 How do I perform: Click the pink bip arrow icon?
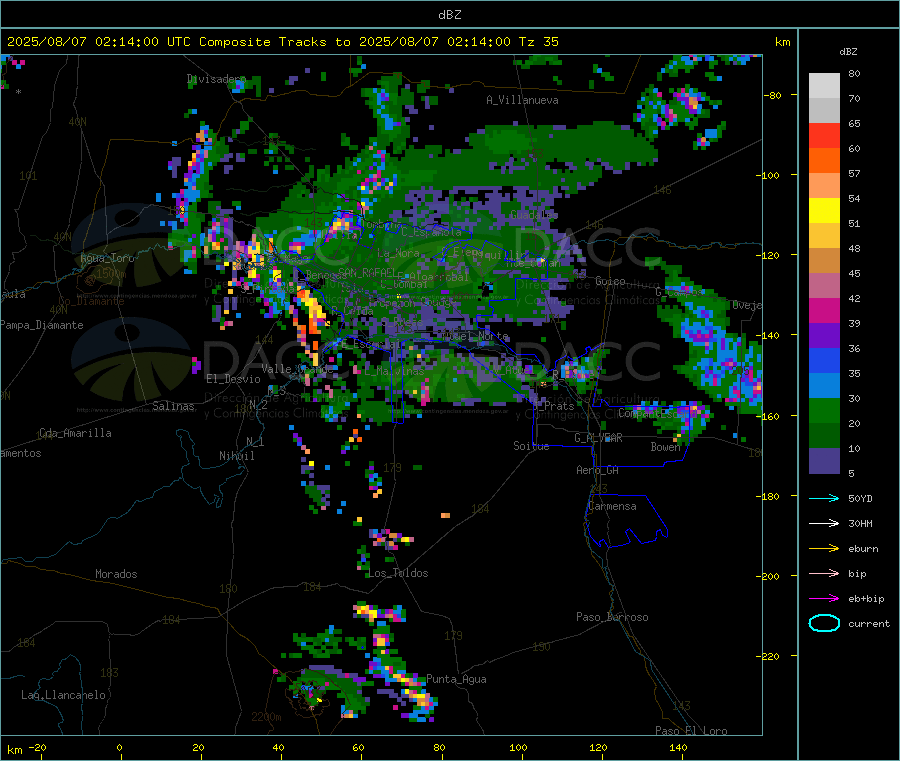coord(824,573)
